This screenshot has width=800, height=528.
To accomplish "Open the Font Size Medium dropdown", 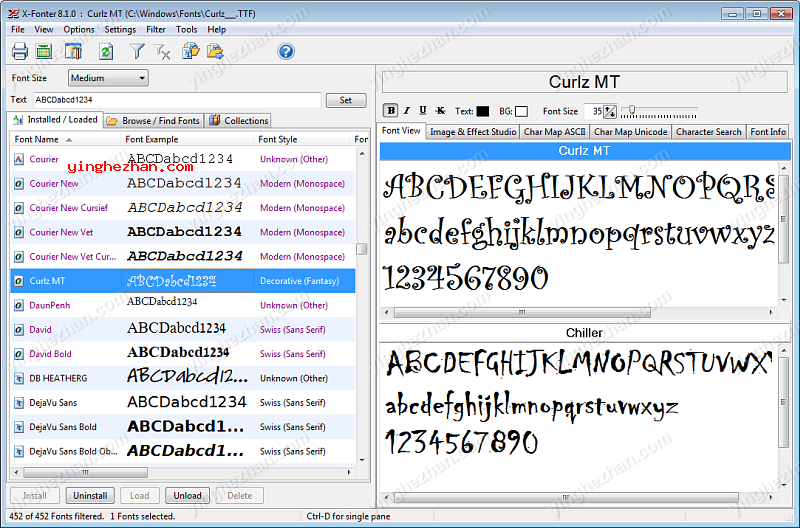I will pos(108,78).
